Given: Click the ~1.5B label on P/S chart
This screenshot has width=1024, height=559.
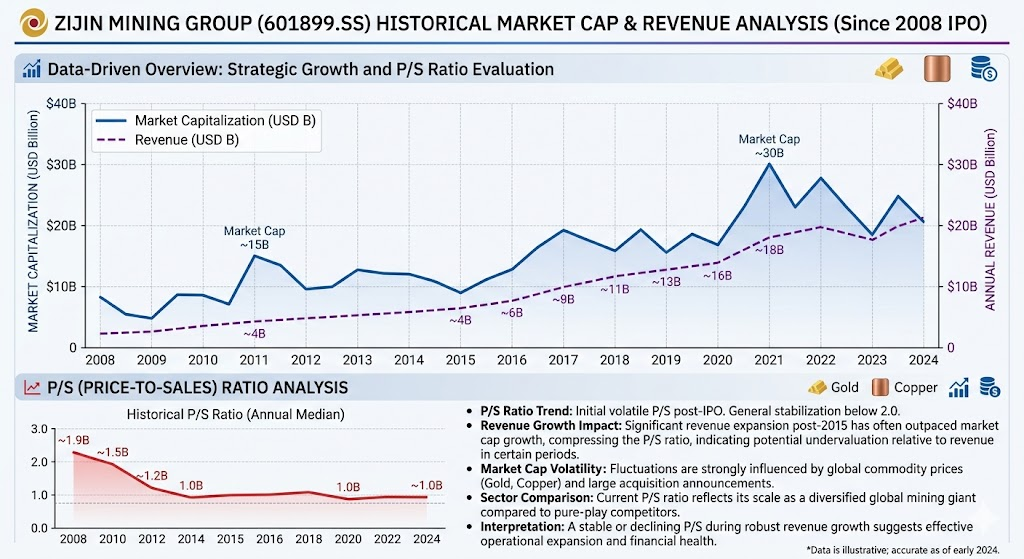Looking at the screenshot, I should (x=112, y=452).
